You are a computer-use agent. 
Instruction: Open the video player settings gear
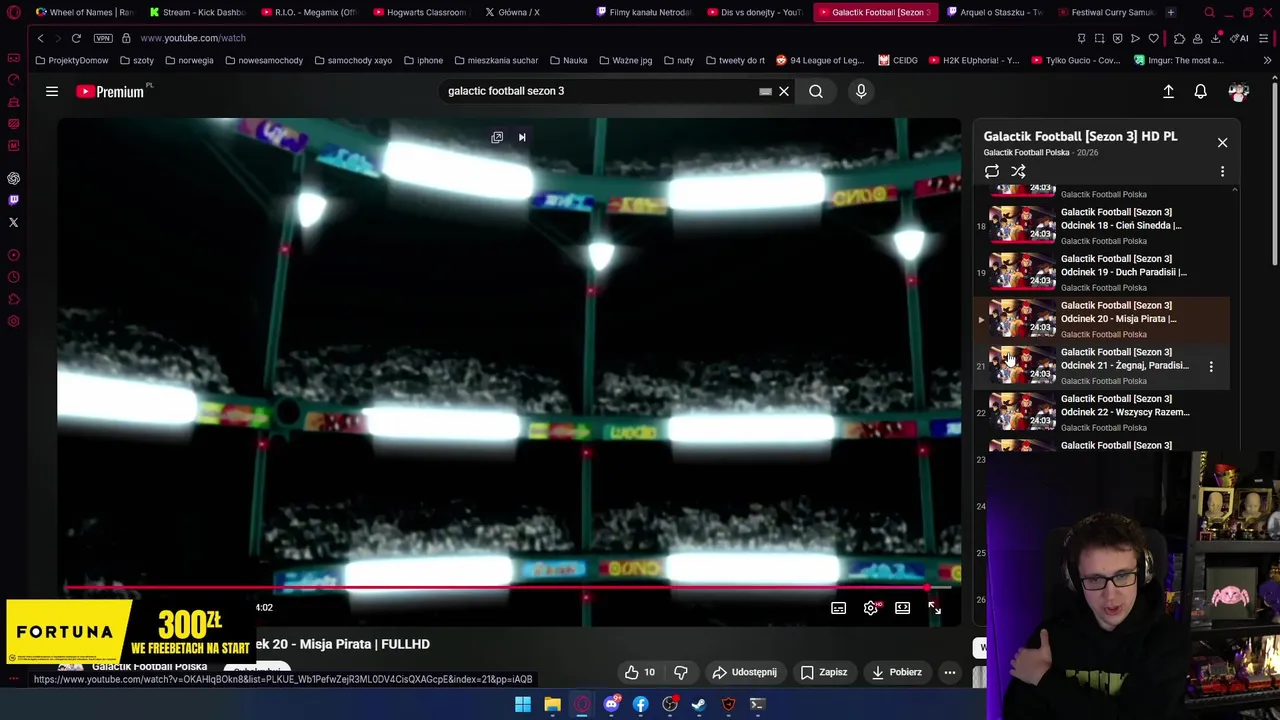point(871,608)
